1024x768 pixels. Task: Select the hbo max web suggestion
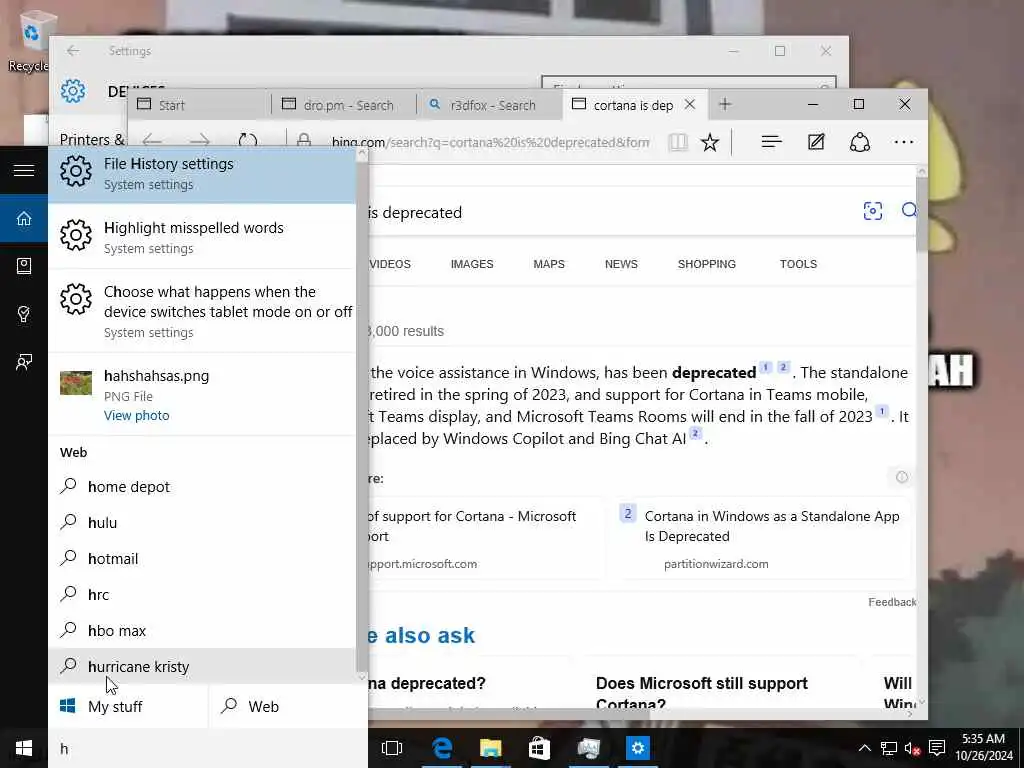click(202, 630)
